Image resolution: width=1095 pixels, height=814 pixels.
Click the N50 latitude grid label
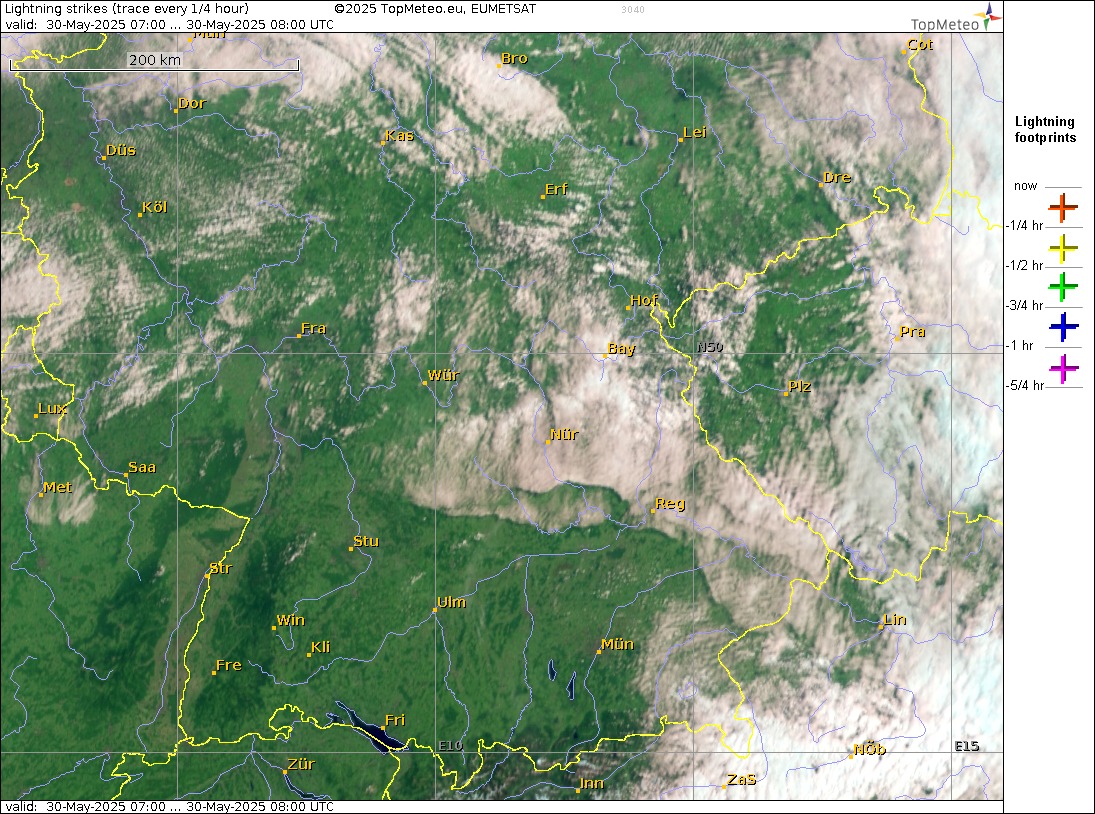[710, 347]
